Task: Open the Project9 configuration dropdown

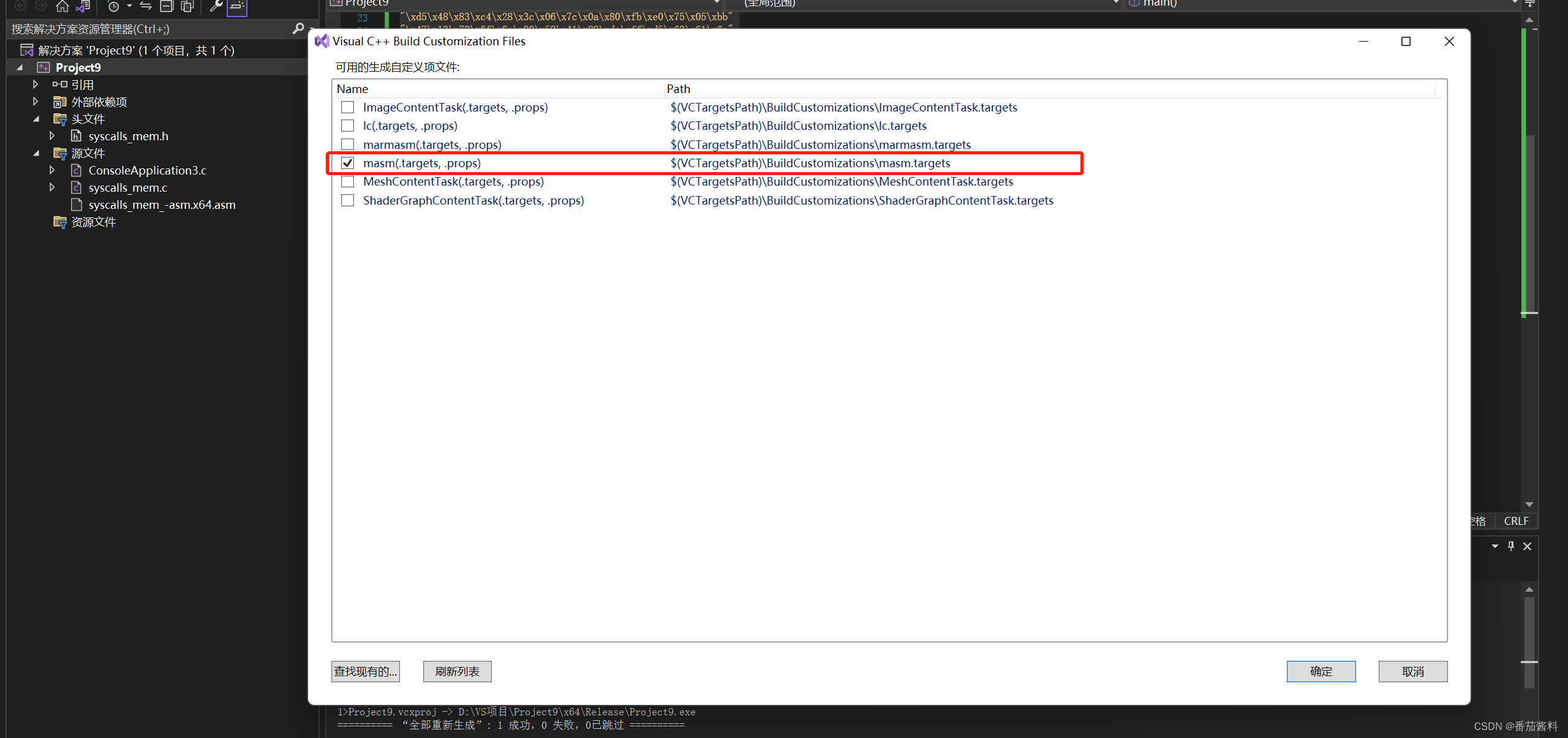Action: [715, 3]
